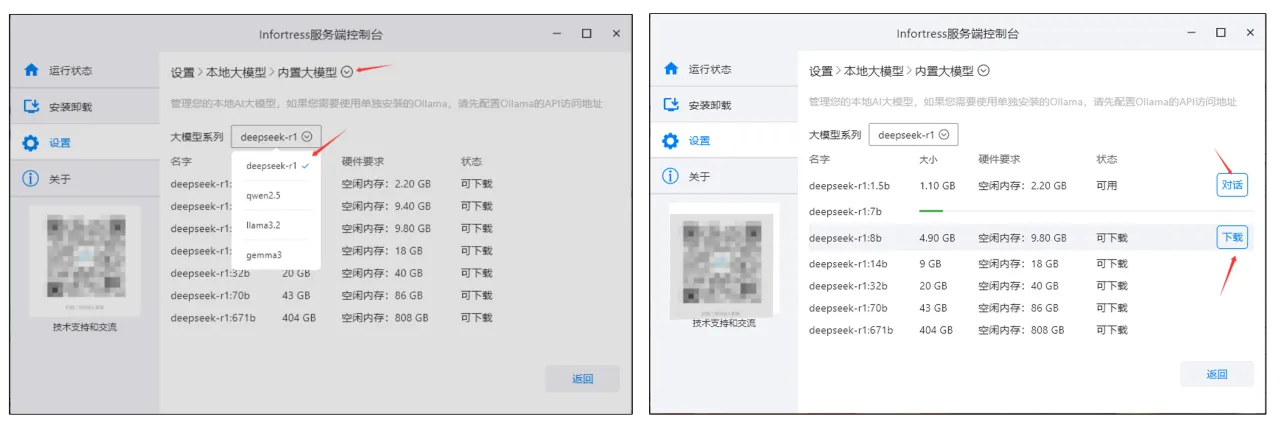Click 对话 button for deepseek-r1:1.5b
This screenshot has width=1280, height=429.
pos(1232,185)
